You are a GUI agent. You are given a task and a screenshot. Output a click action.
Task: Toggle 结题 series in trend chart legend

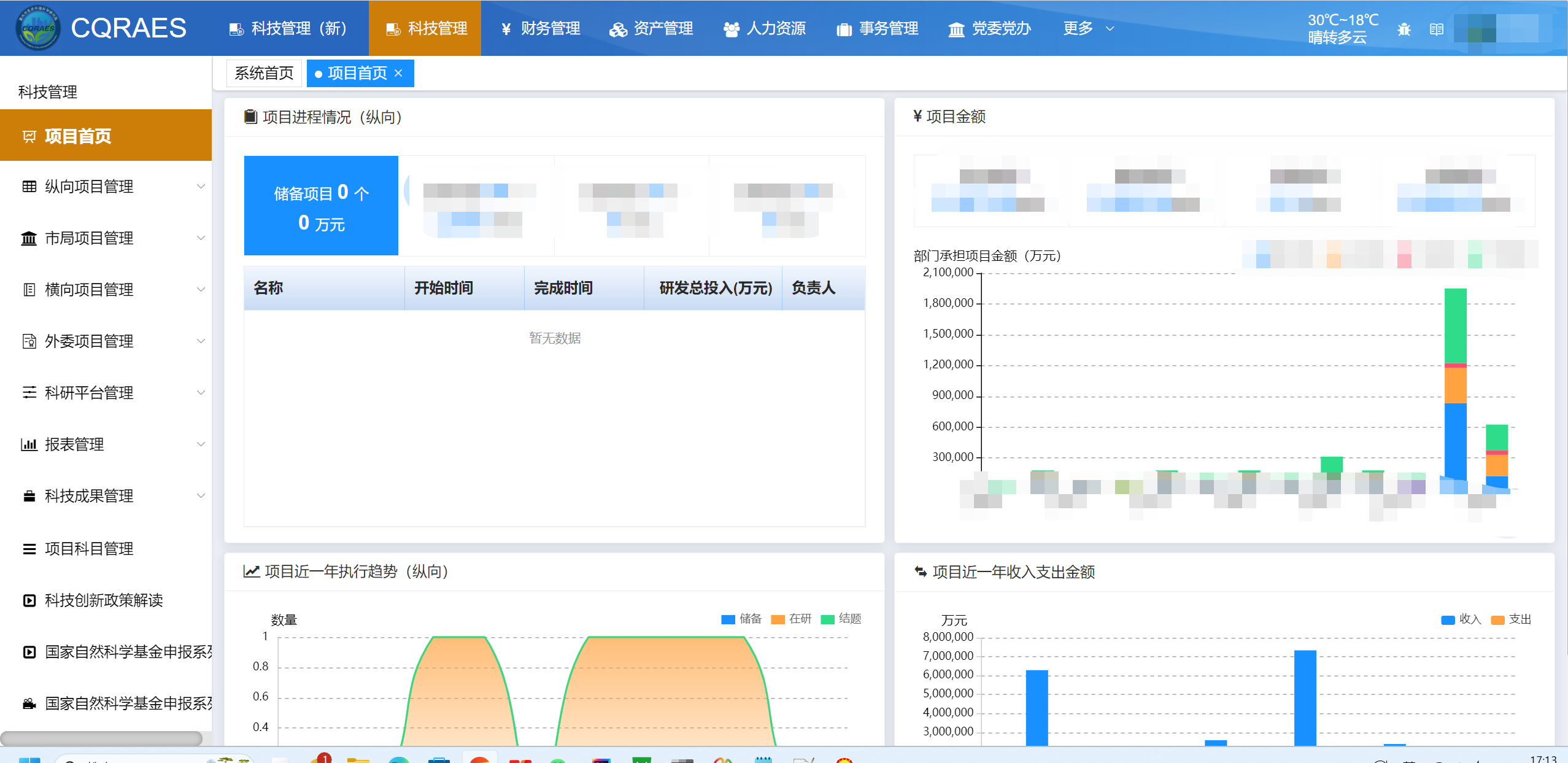[841, 619]
